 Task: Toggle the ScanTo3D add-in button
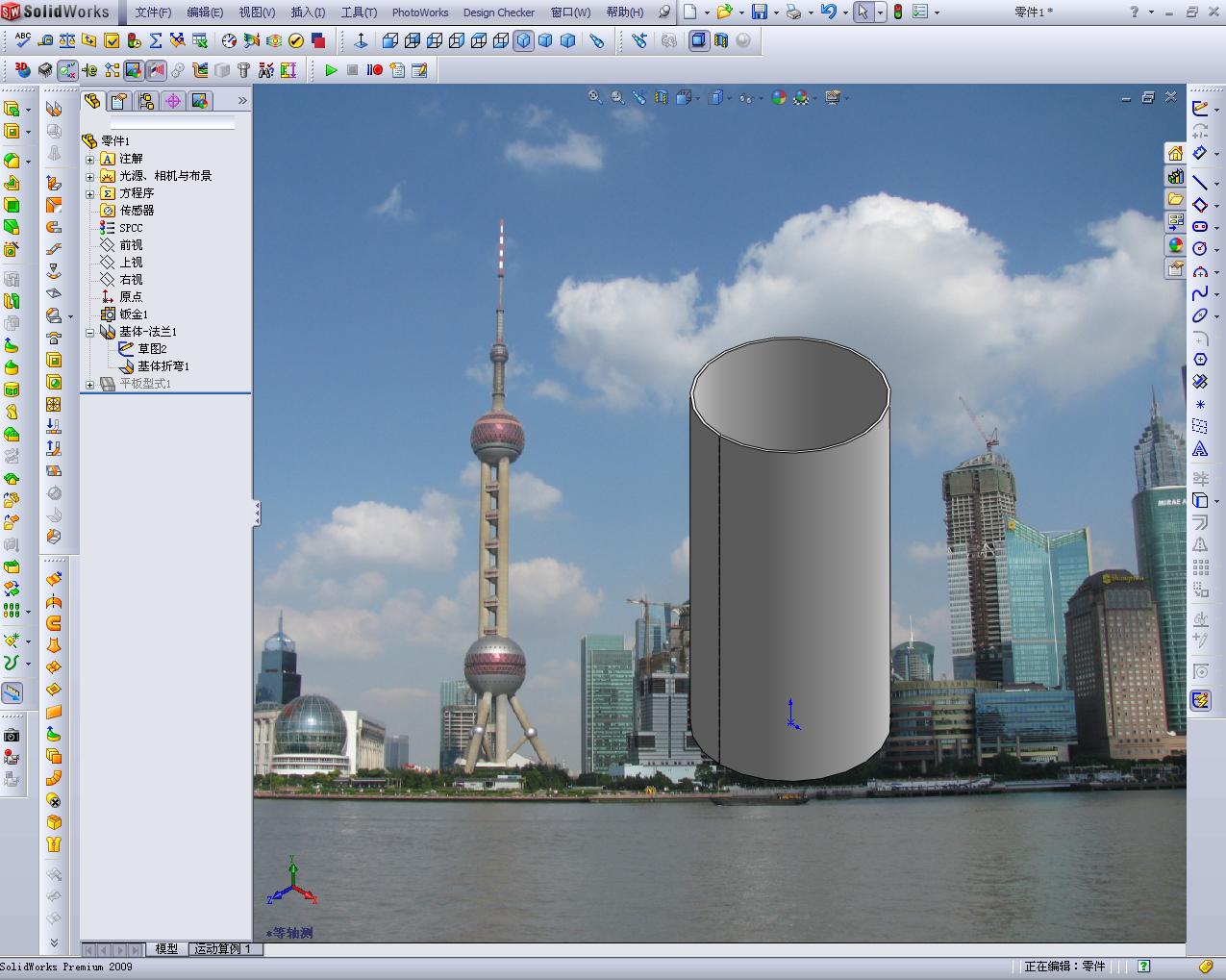tap(156, 70)
